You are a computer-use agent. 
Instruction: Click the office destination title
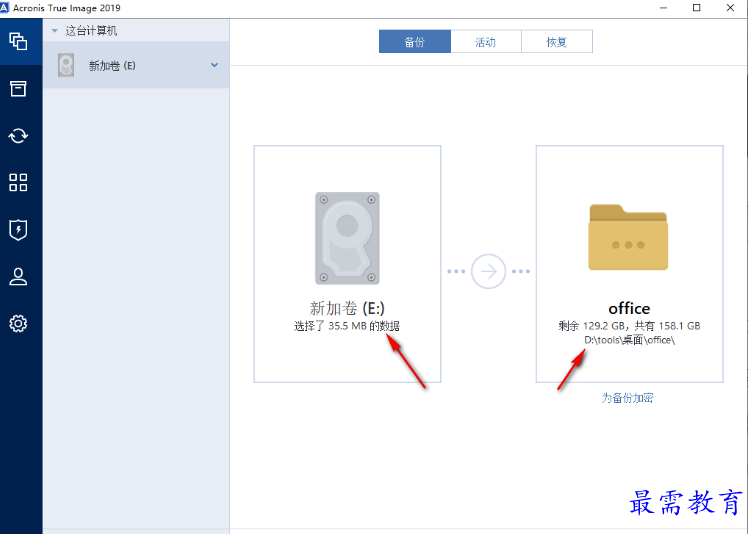tap(629, 308)
